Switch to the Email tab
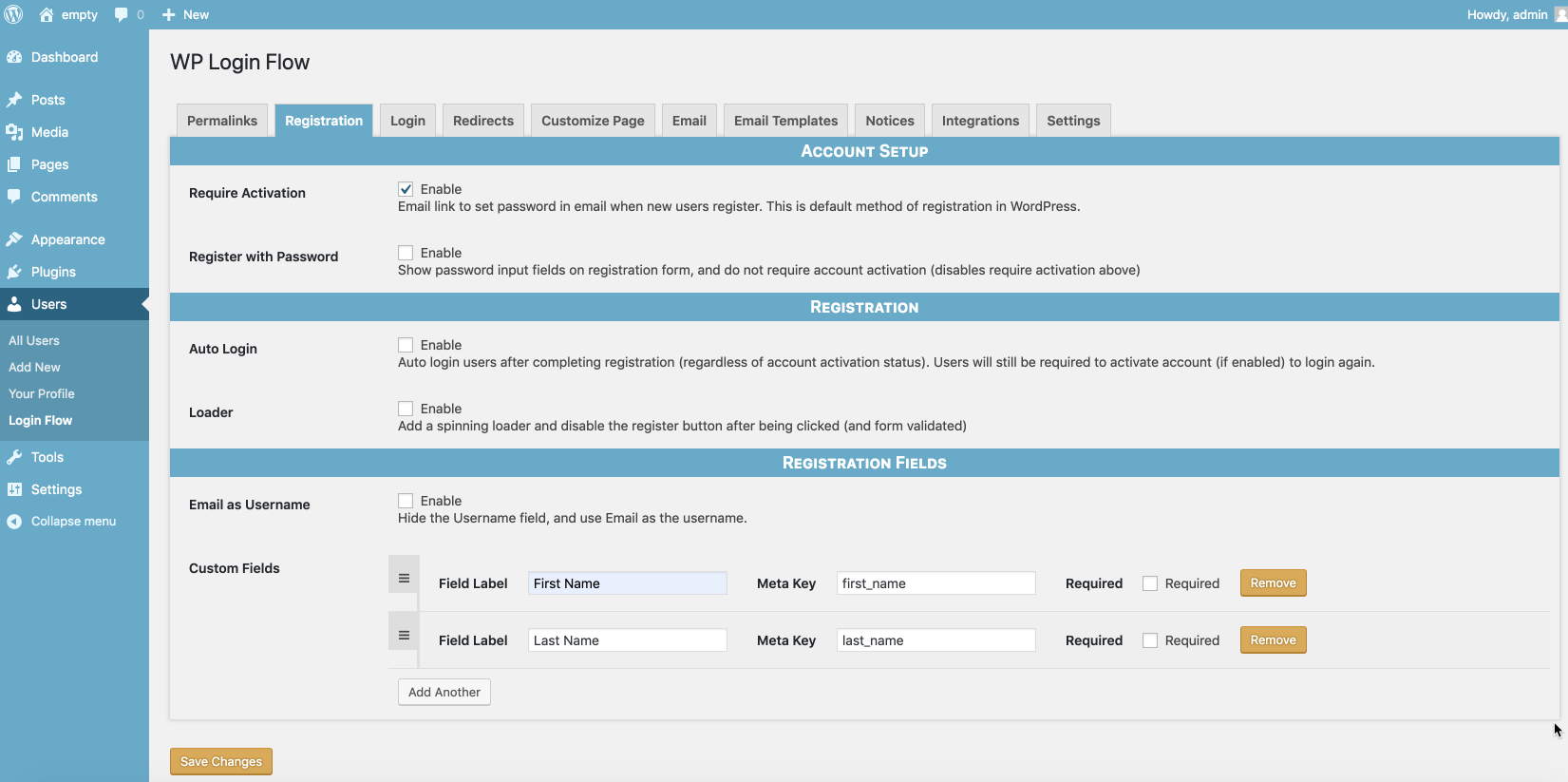This screenshot has width=1568, height=782. coord(690,121)
